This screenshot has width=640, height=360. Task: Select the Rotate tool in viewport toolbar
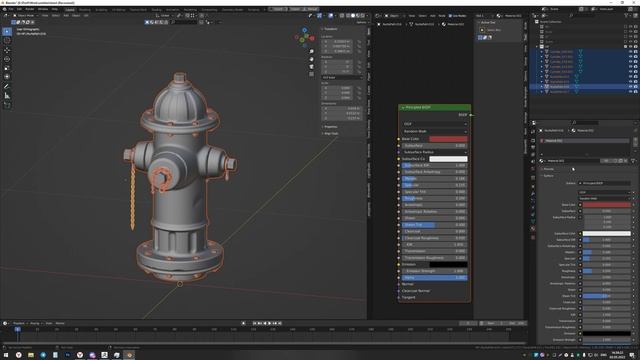7,59
